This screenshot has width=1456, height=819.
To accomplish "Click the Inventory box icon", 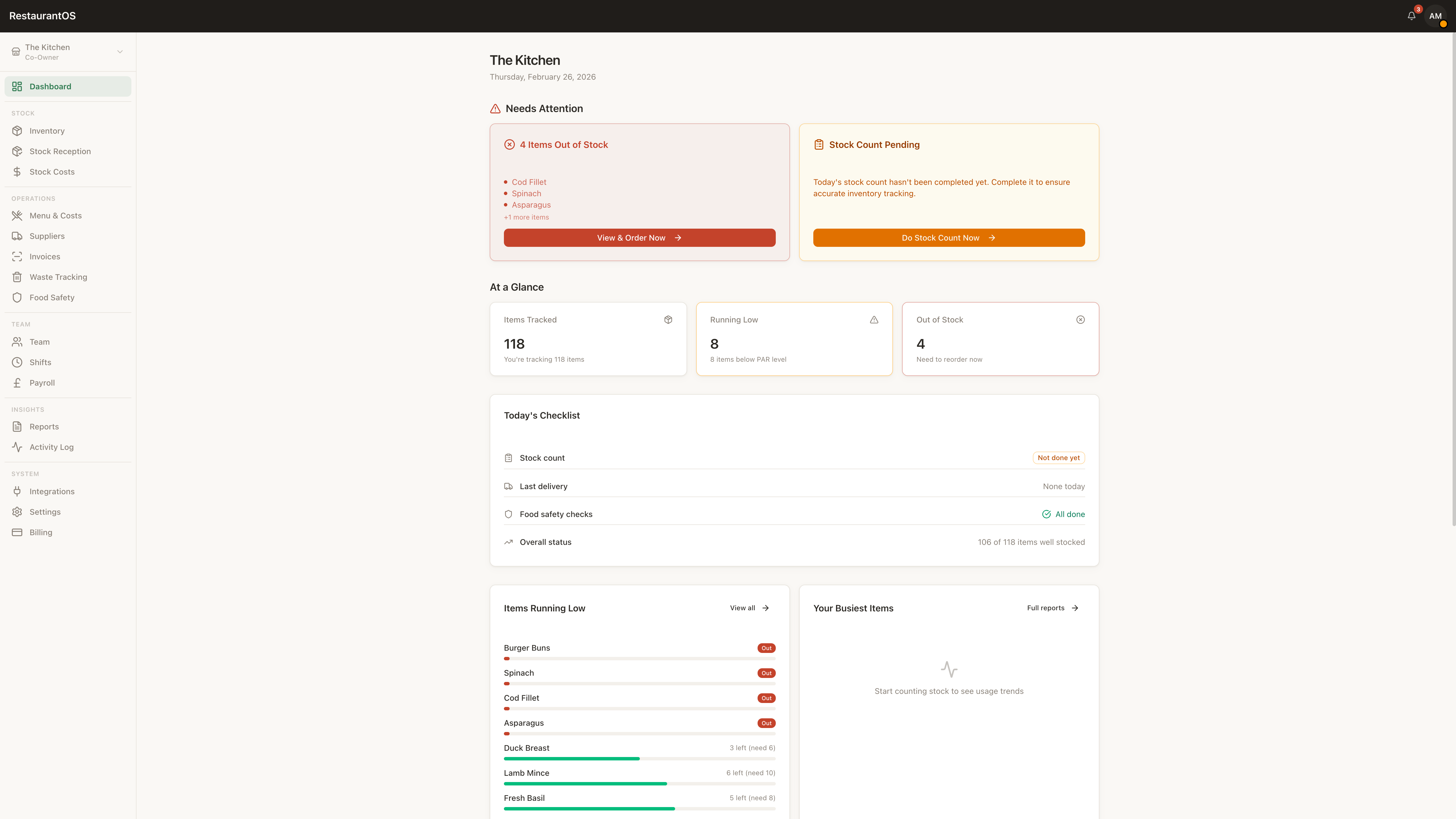I will [x=17, y=131].
